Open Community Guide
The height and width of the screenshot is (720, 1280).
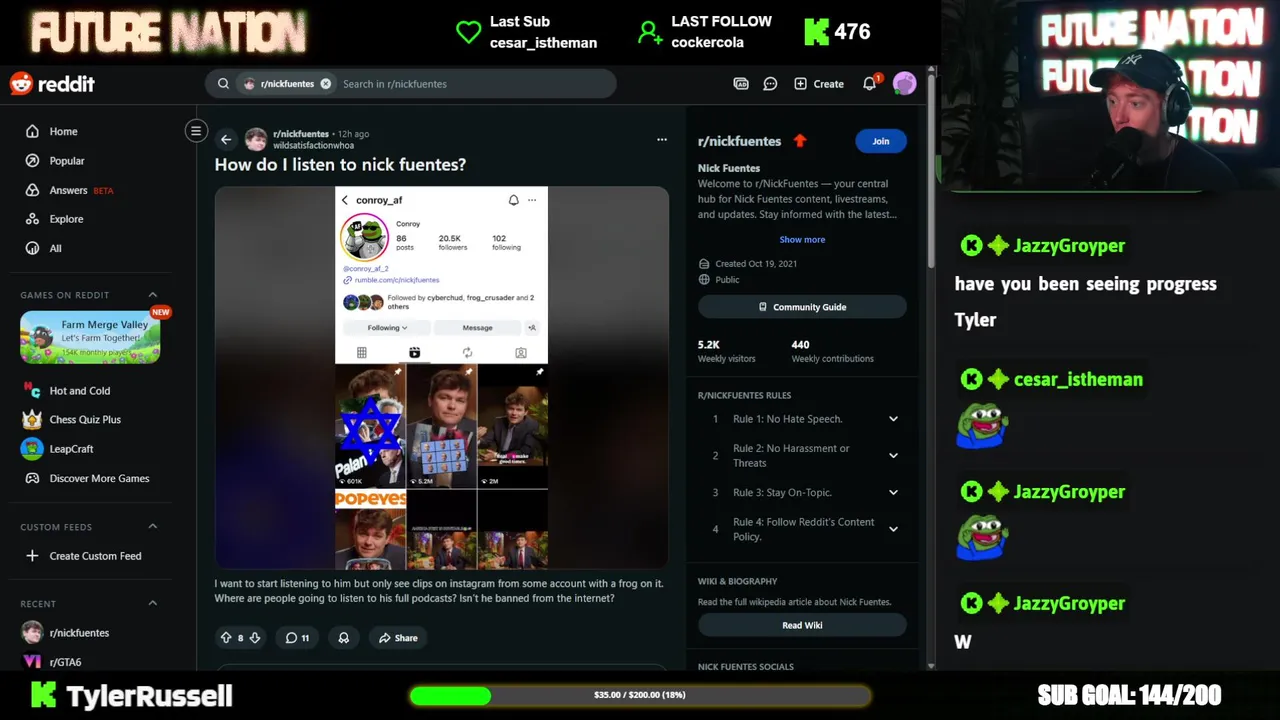(x=802, y=307)
